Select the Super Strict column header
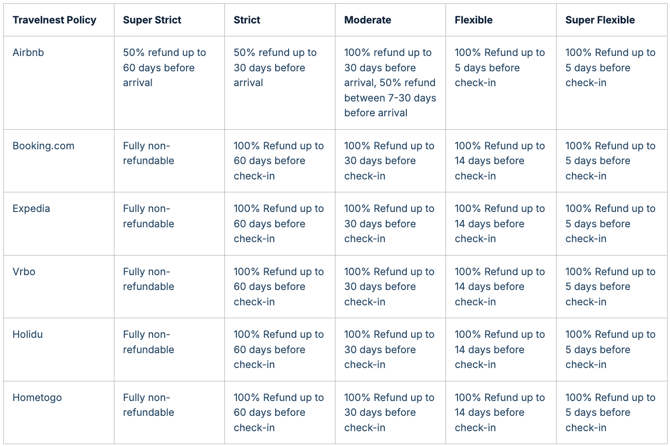This screenshot has height=446, width=670. (x=152, y=20)
